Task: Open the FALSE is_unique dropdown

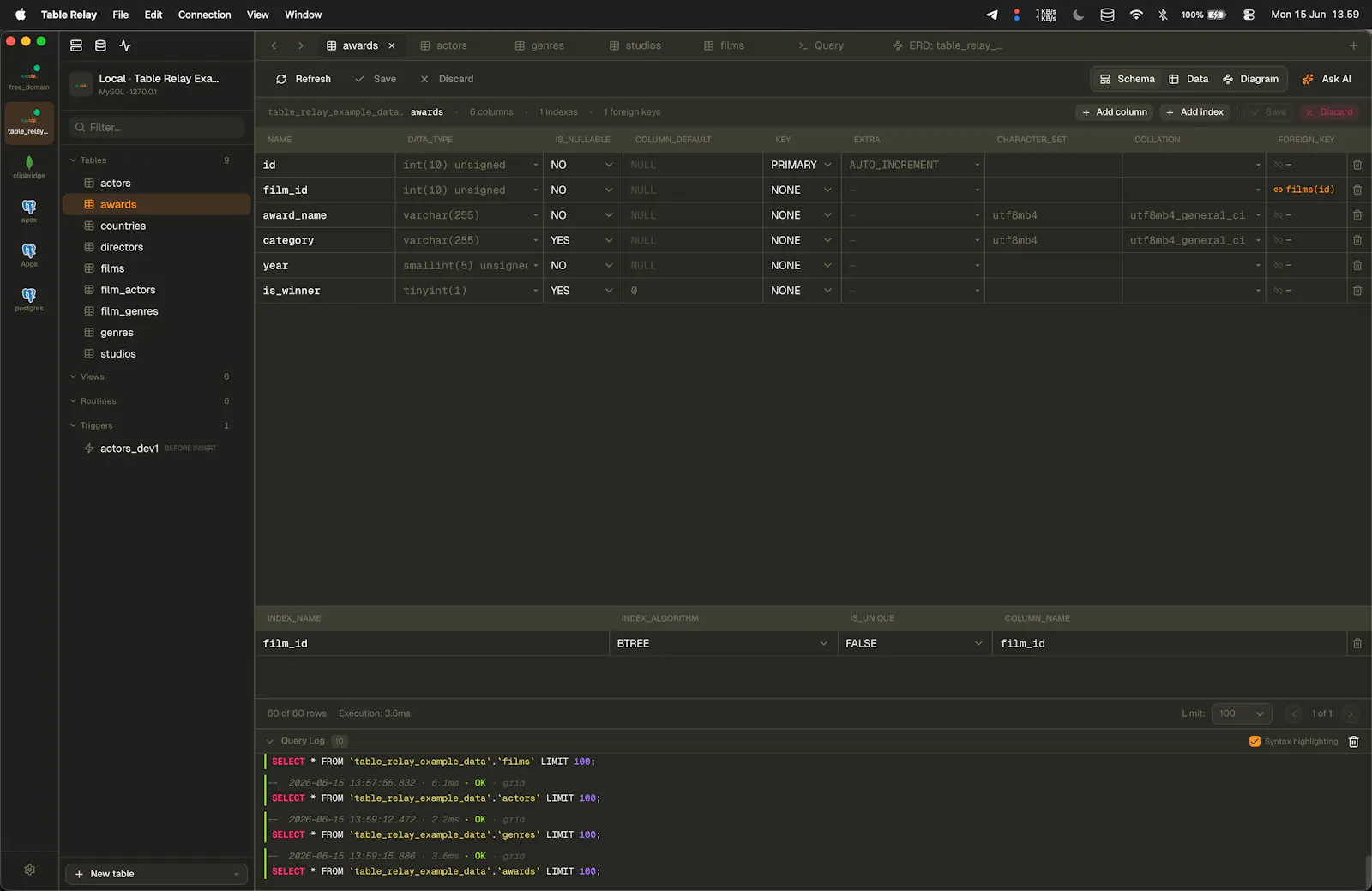Action: pyautogui.click(x=914, y=643)
